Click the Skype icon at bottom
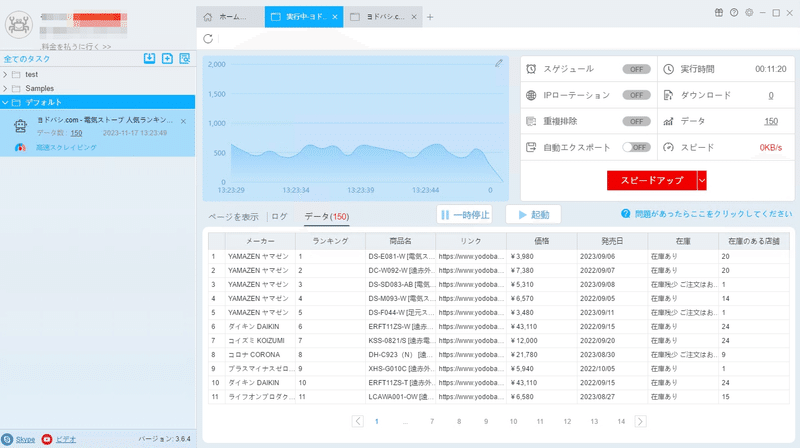The height and width of the screenshot is (448, 800). 7,439
